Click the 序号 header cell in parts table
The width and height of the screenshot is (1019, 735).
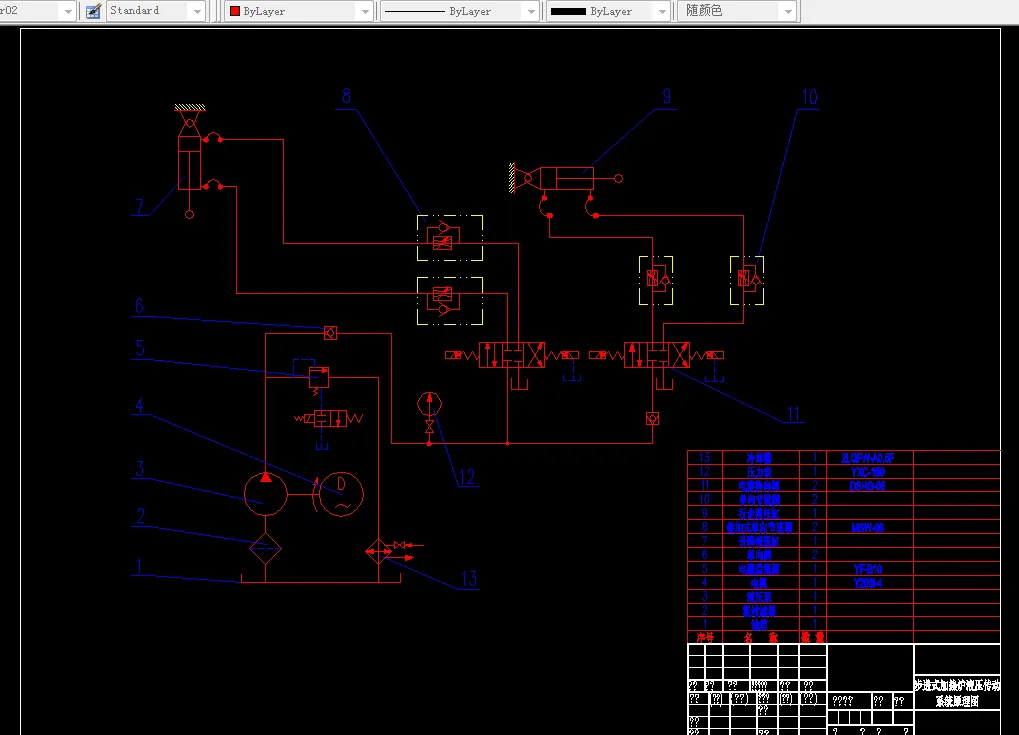click(705, 638)
